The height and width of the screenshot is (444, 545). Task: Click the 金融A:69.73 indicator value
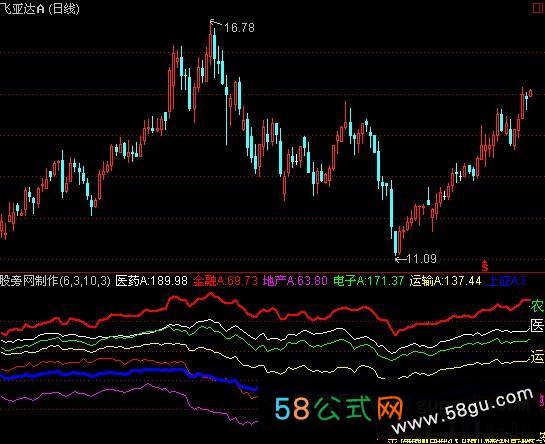point(226,281)
